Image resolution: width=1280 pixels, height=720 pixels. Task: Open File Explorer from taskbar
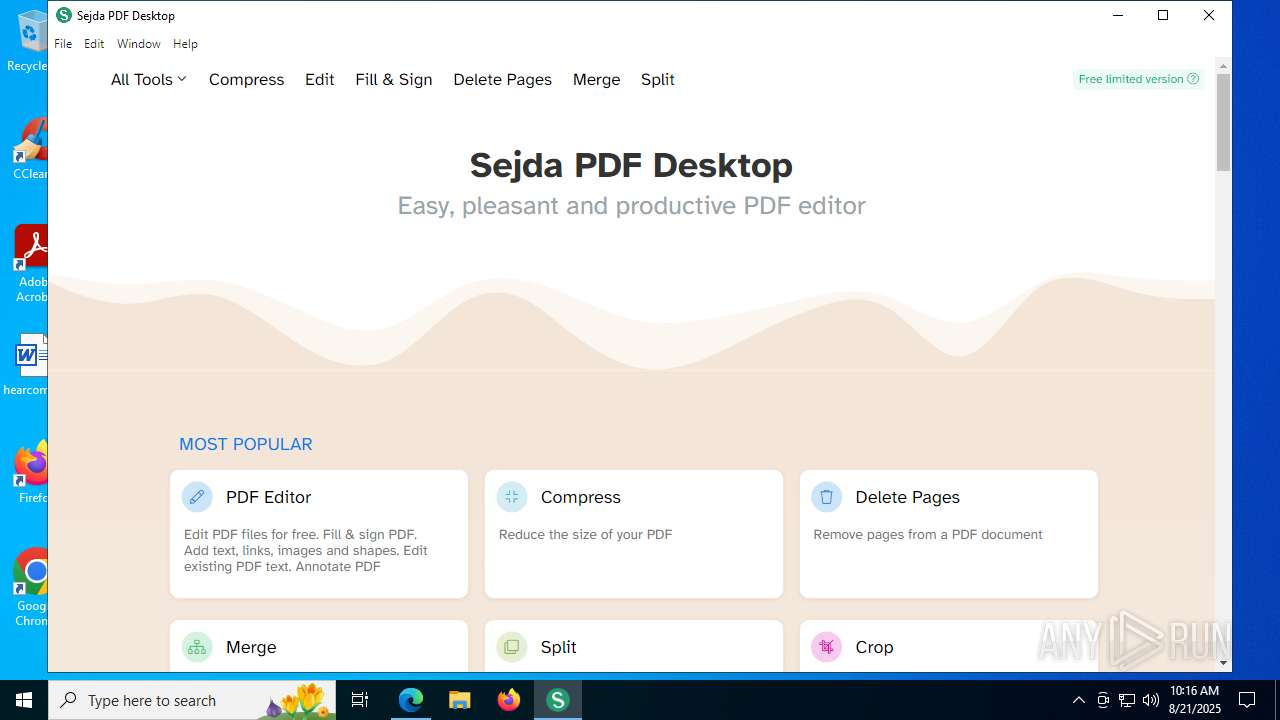coord(459,700)
